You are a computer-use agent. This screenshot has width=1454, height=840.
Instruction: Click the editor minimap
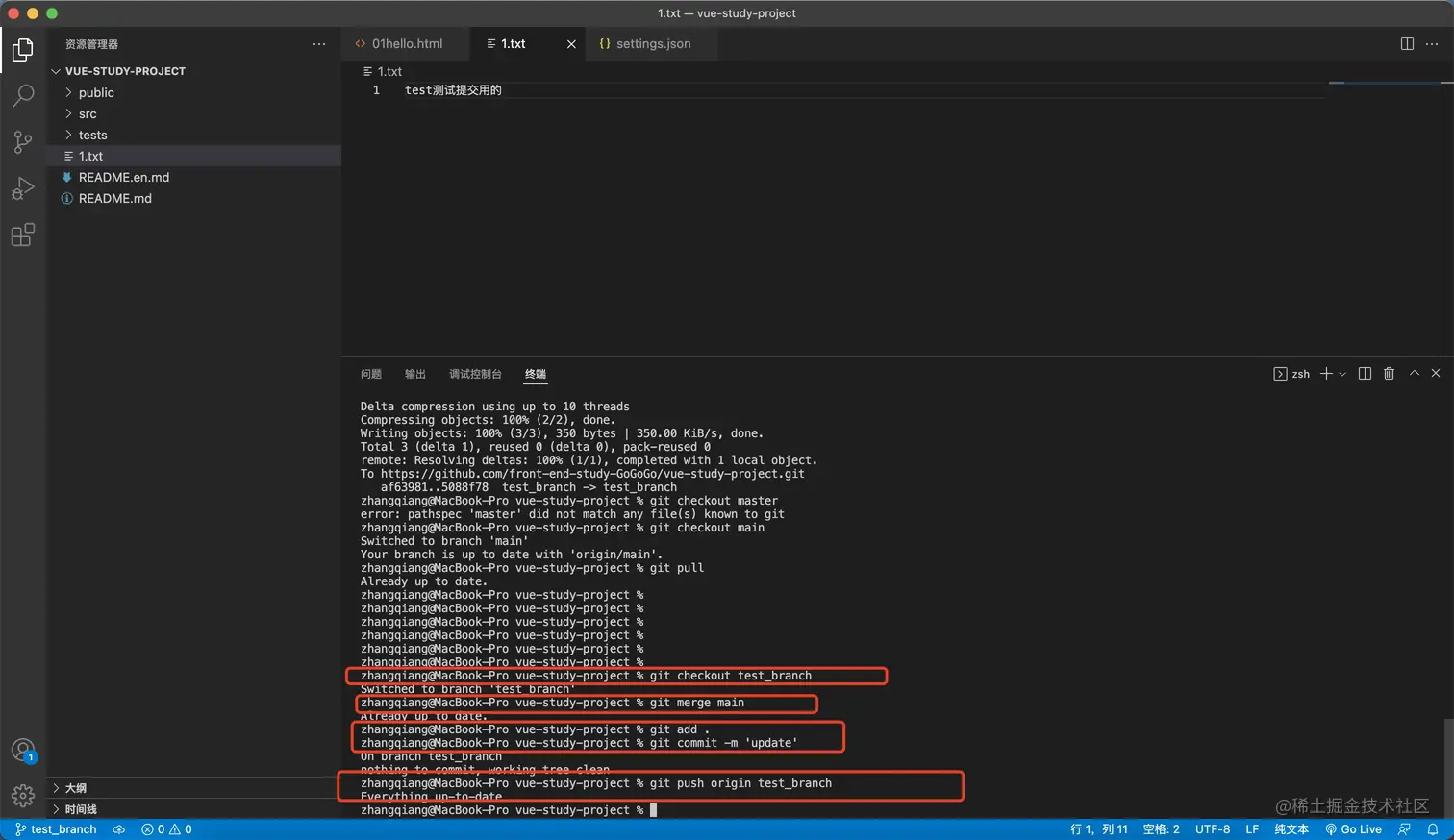[x=1385, y=84]
